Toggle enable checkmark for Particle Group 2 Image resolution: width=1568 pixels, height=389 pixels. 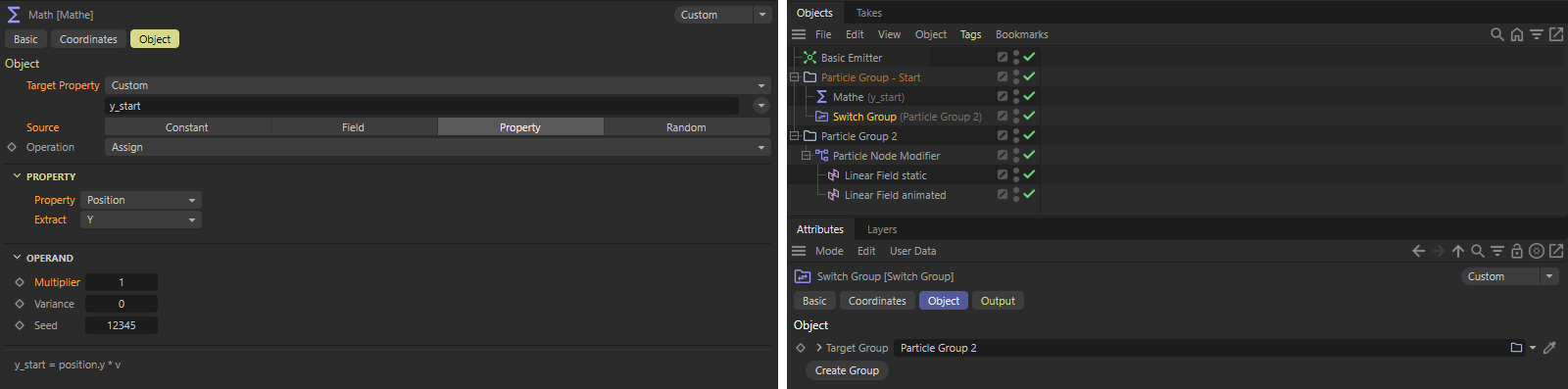pos(1029,135)
